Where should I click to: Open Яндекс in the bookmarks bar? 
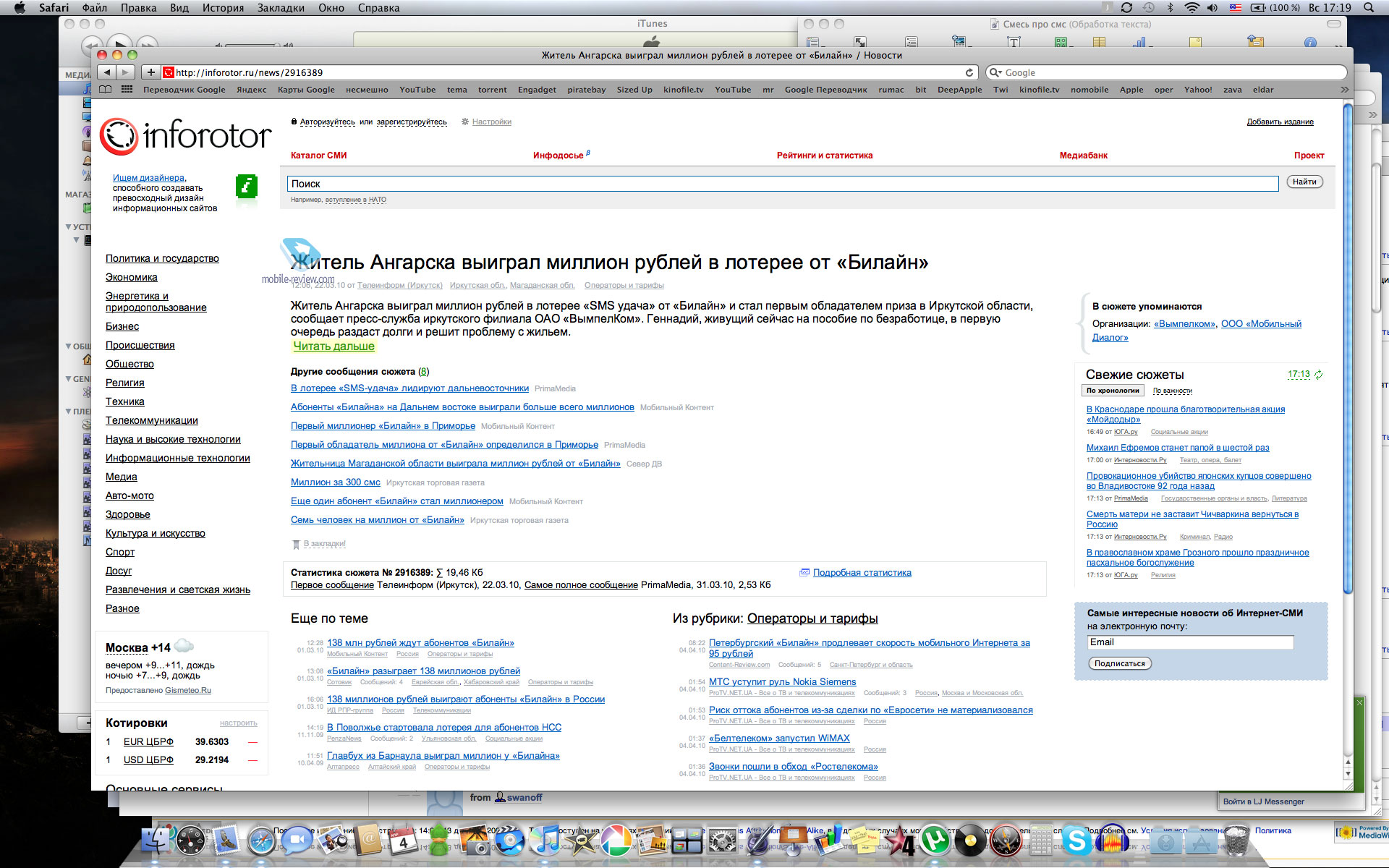(x=252, y=90)
